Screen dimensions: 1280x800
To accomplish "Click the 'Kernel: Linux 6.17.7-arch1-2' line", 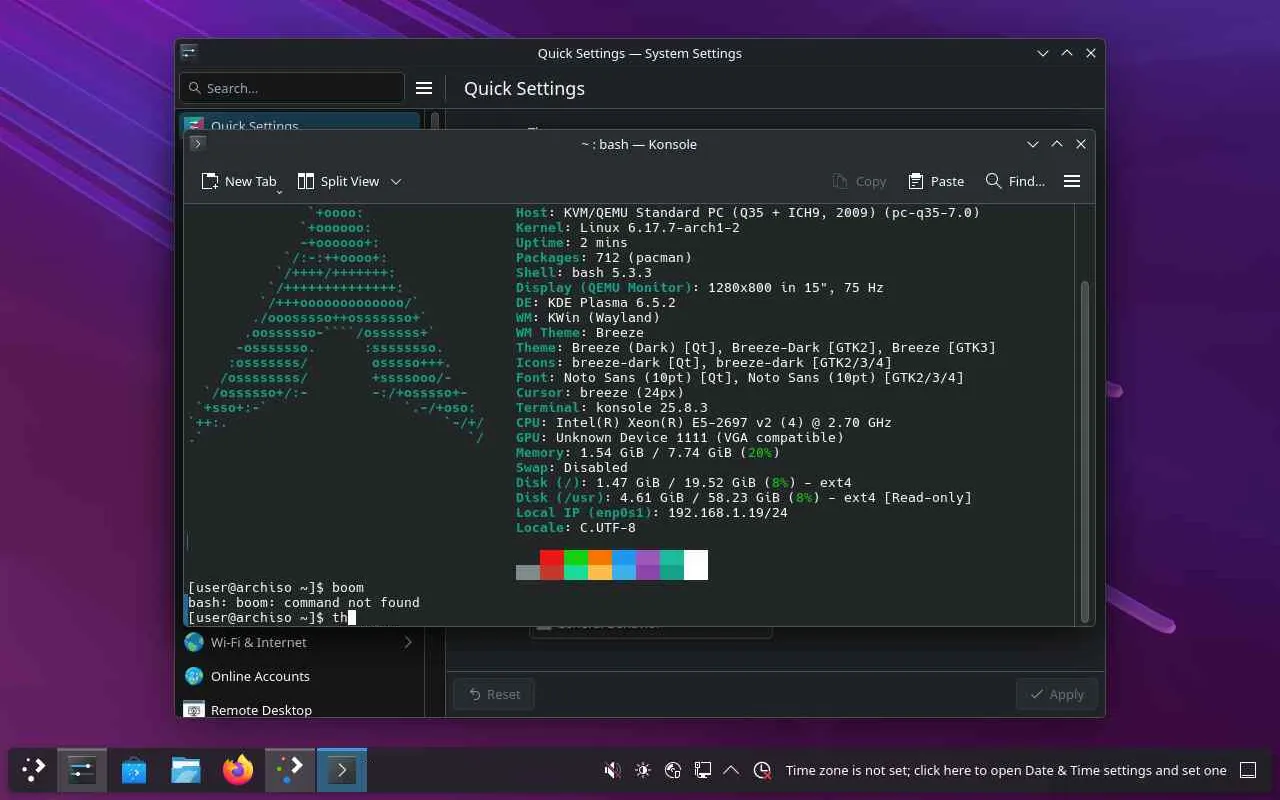I will point(628,227).
